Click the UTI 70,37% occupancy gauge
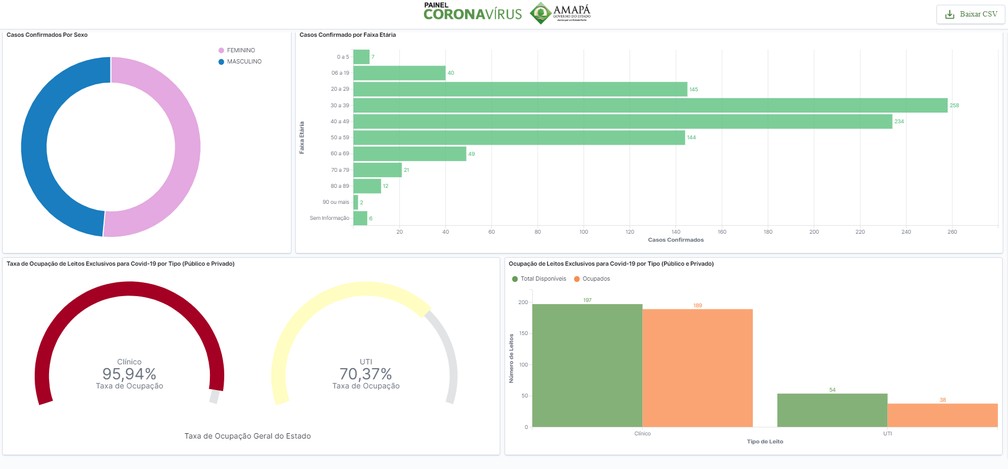The height and width of the screenshot is (469, 1008). click(366, 343)
